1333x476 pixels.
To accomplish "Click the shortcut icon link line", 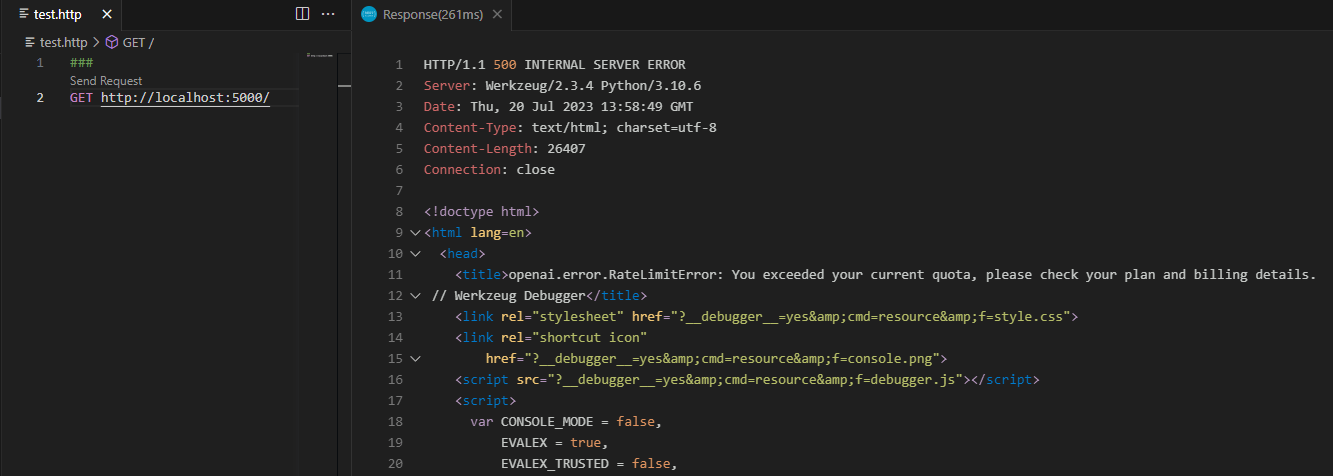I will point(551,338).
